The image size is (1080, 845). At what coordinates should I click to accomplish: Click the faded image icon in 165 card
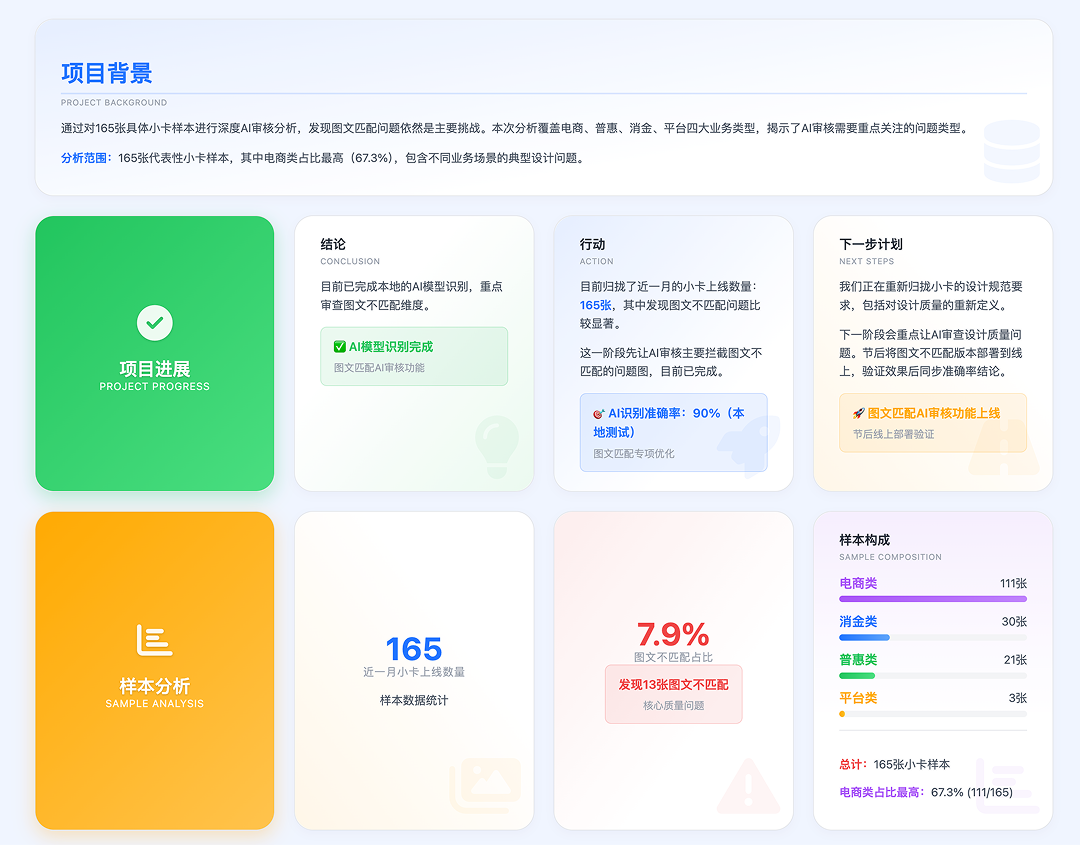coord(486,783)
